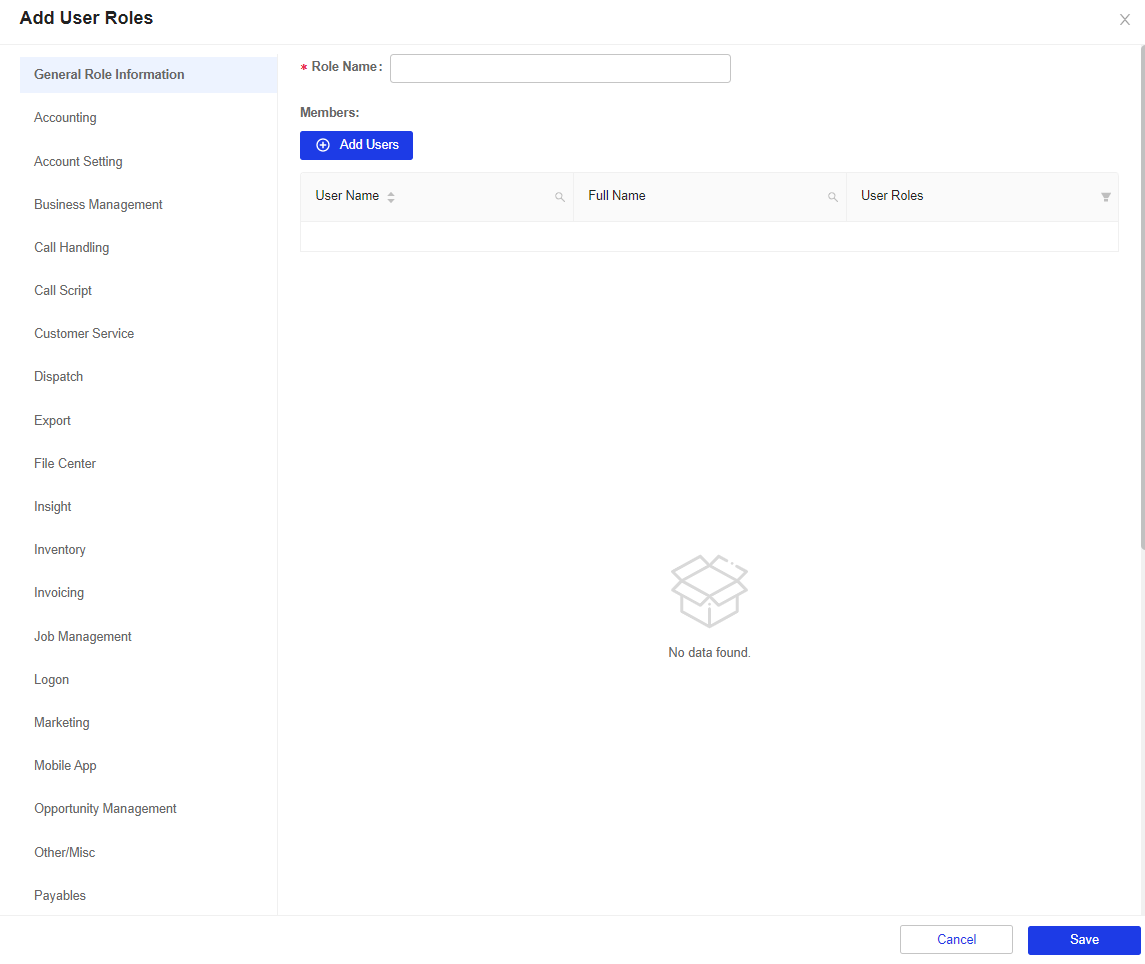Sort the table using the User Name arrows
This screenshot has height=964, width=1145.
[390, 197]
